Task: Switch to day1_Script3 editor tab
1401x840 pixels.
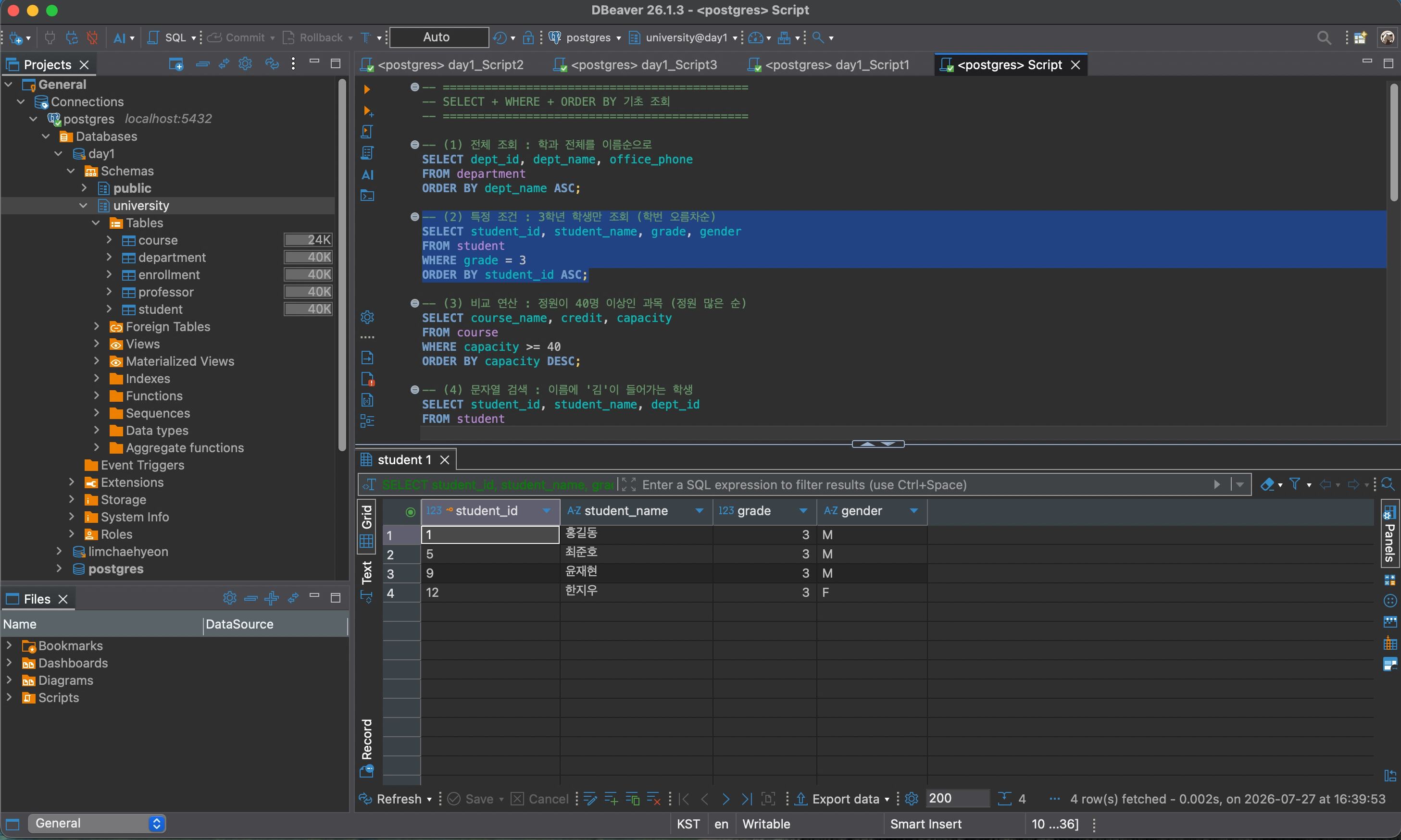Action: click(636, 64)
